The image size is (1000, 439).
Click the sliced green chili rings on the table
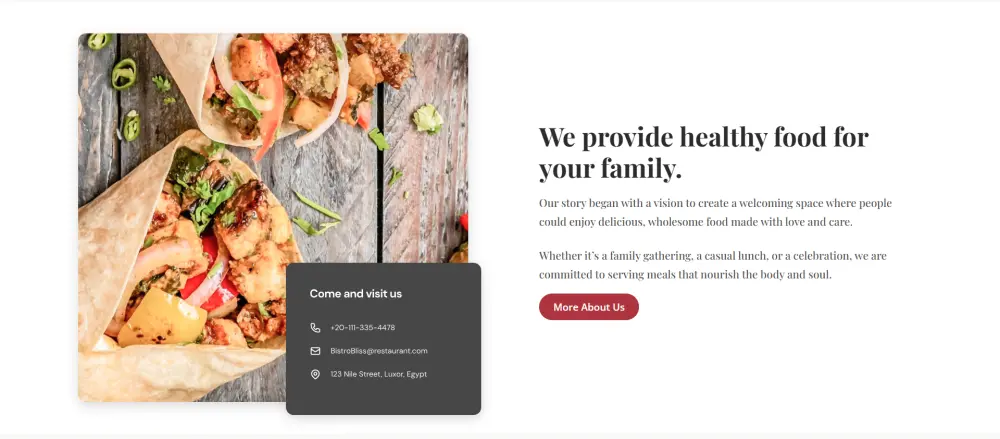tap(124, 73)
